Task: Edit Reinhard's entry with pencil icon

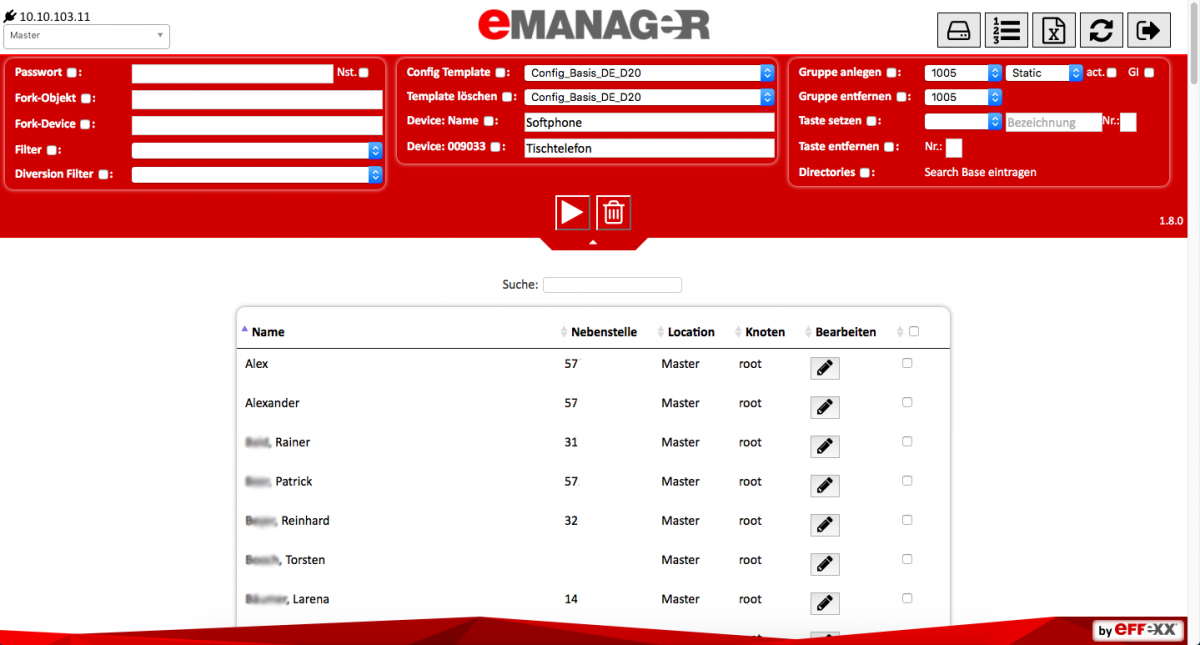Action: 824,524
